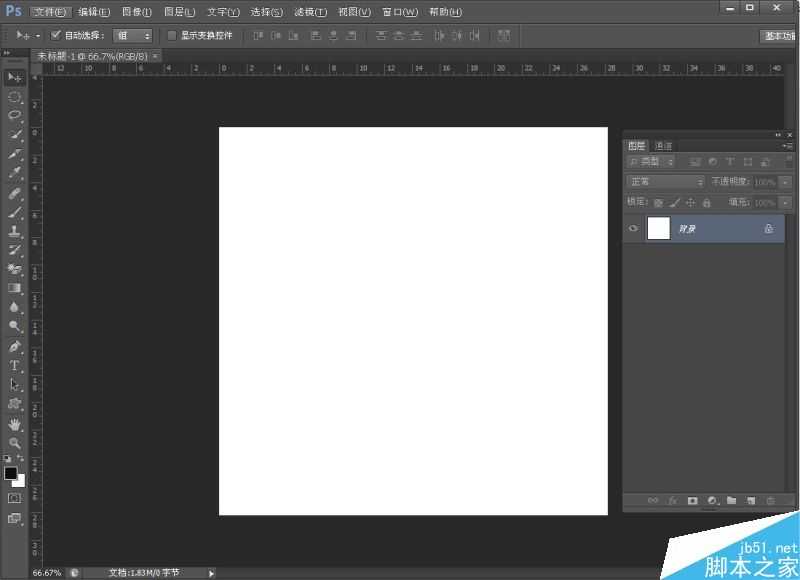Enable the 显示变换控件 checkbox
Image resolution: width=800 pixels, height=580 pixels.
pos(172,35)
